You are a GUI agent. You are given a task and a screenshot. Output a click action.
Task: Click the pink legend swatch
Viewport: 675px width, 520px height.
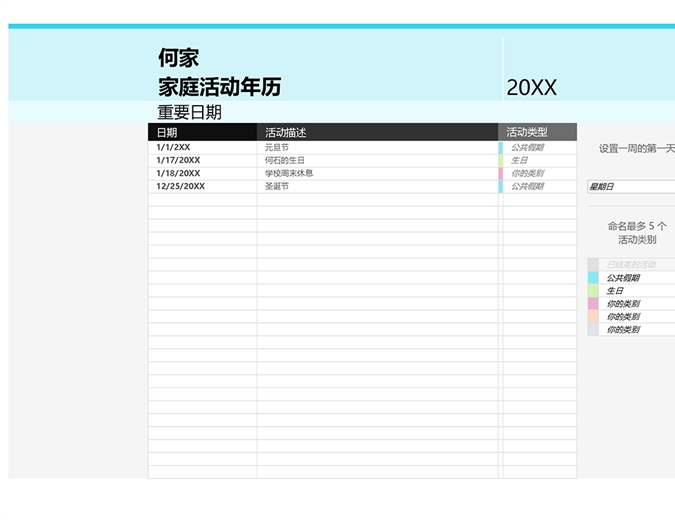point(593,303)
